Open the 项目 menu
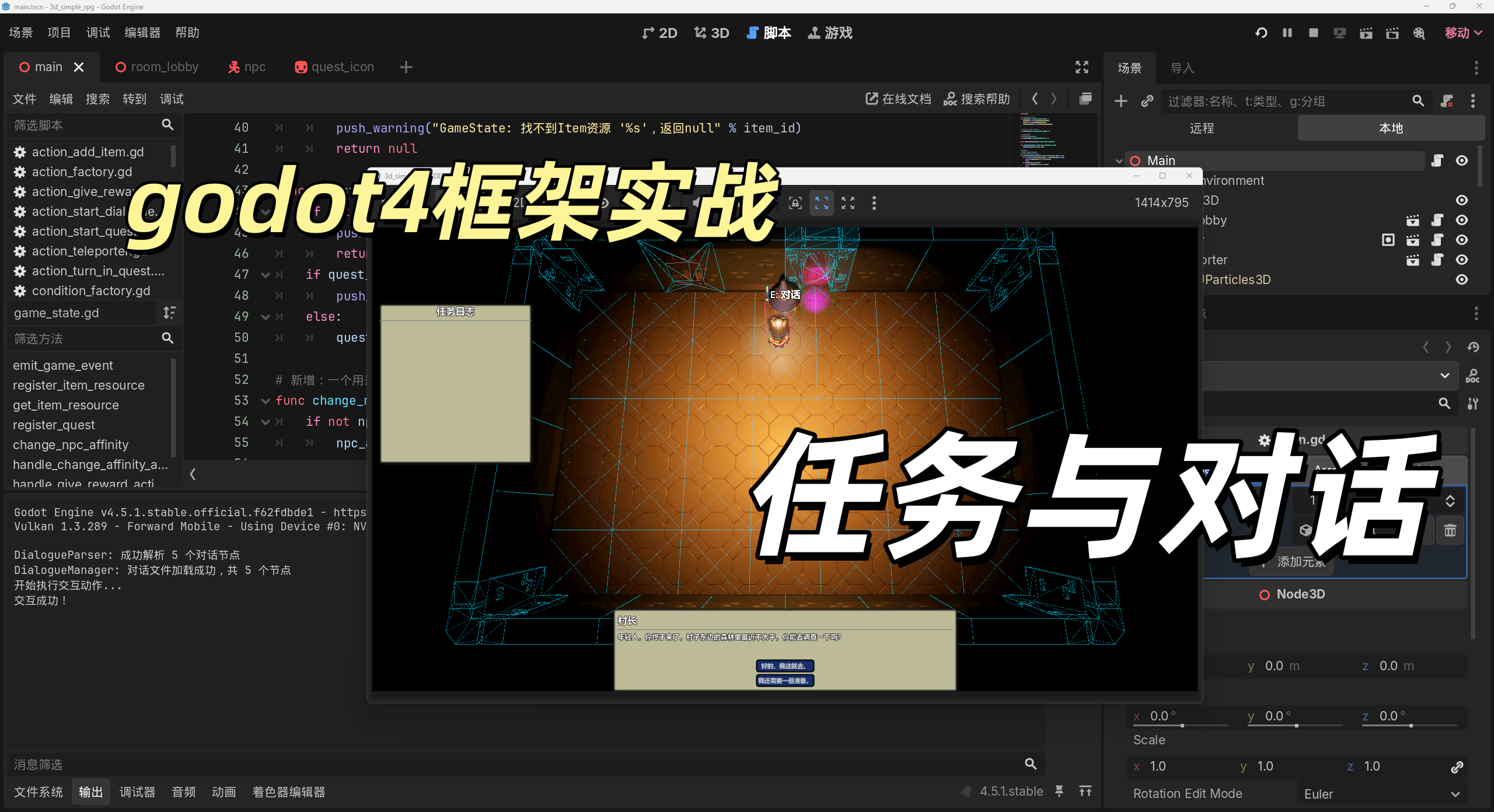The image size is (1494, 812). click(x=59, y=33)
